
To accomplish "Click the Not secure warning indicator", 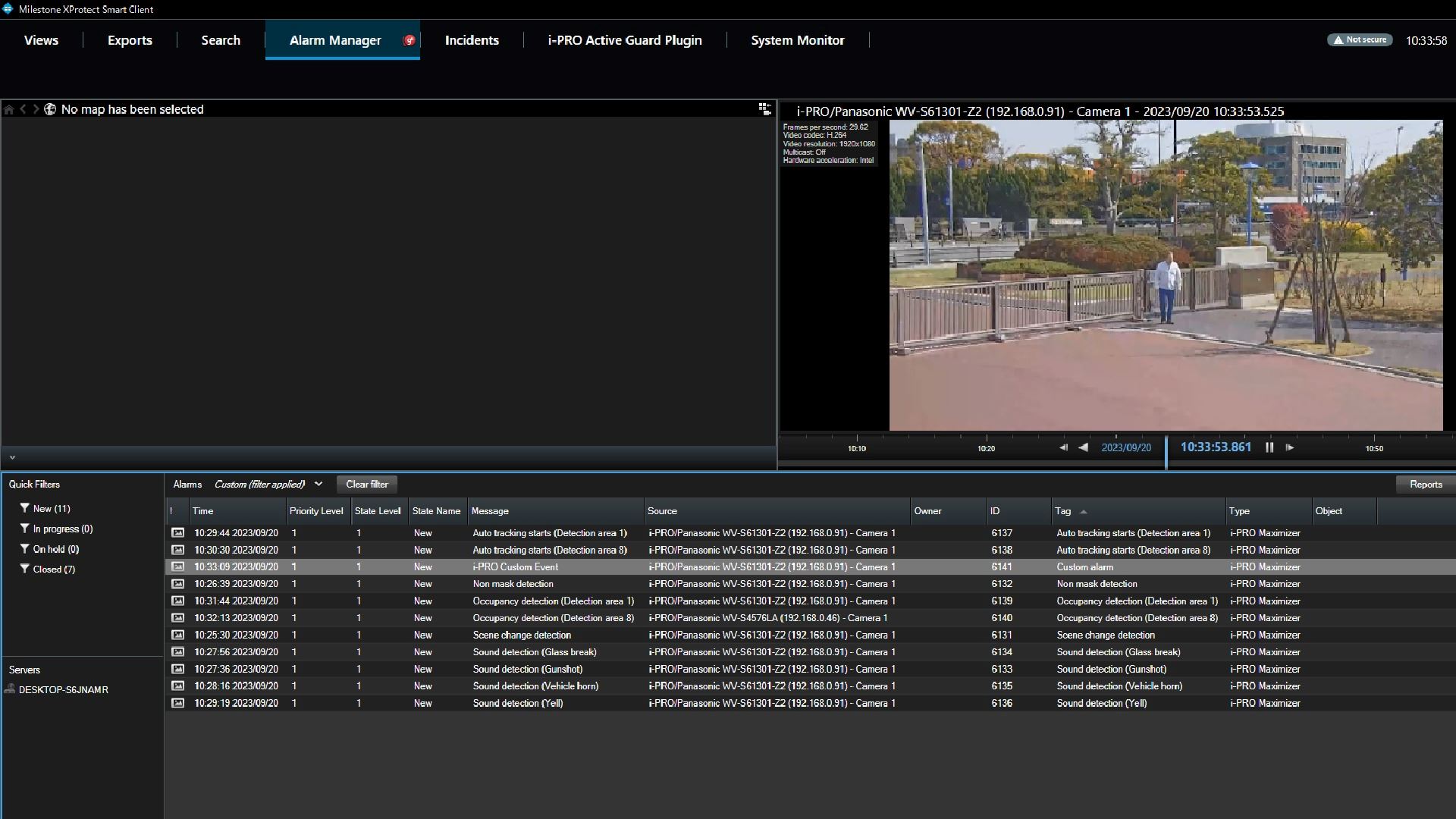I will coord(1360,39).
